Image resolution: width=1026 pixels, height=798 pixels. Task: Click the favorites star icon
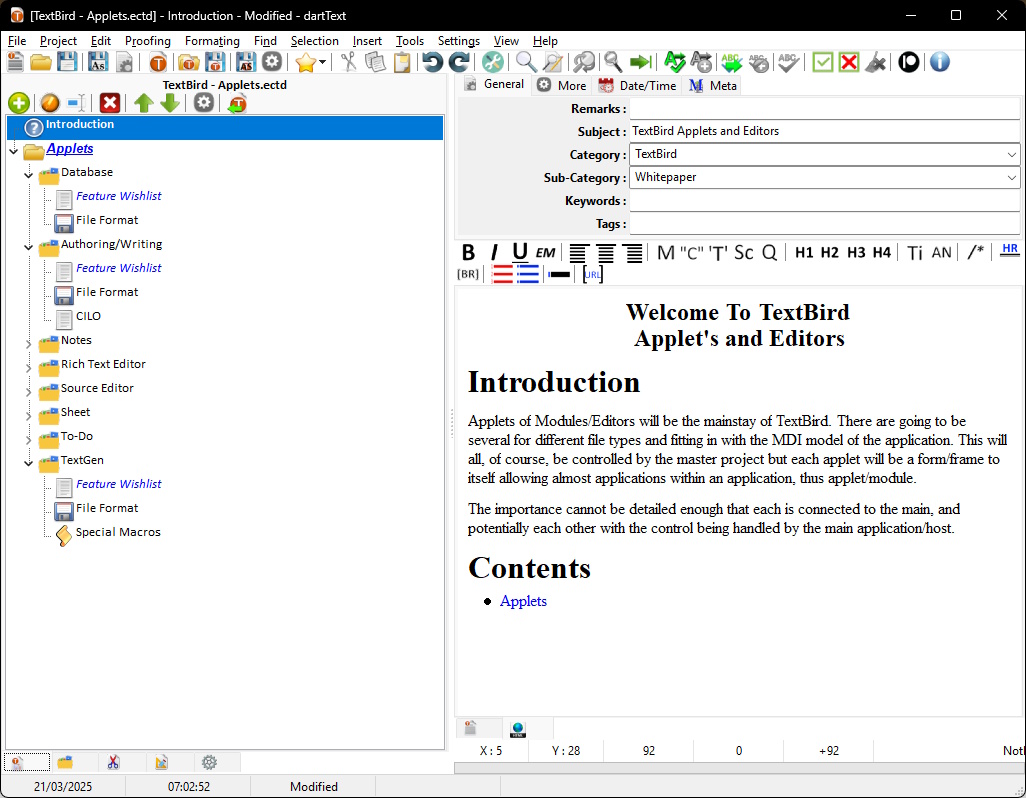click(305, 62)
